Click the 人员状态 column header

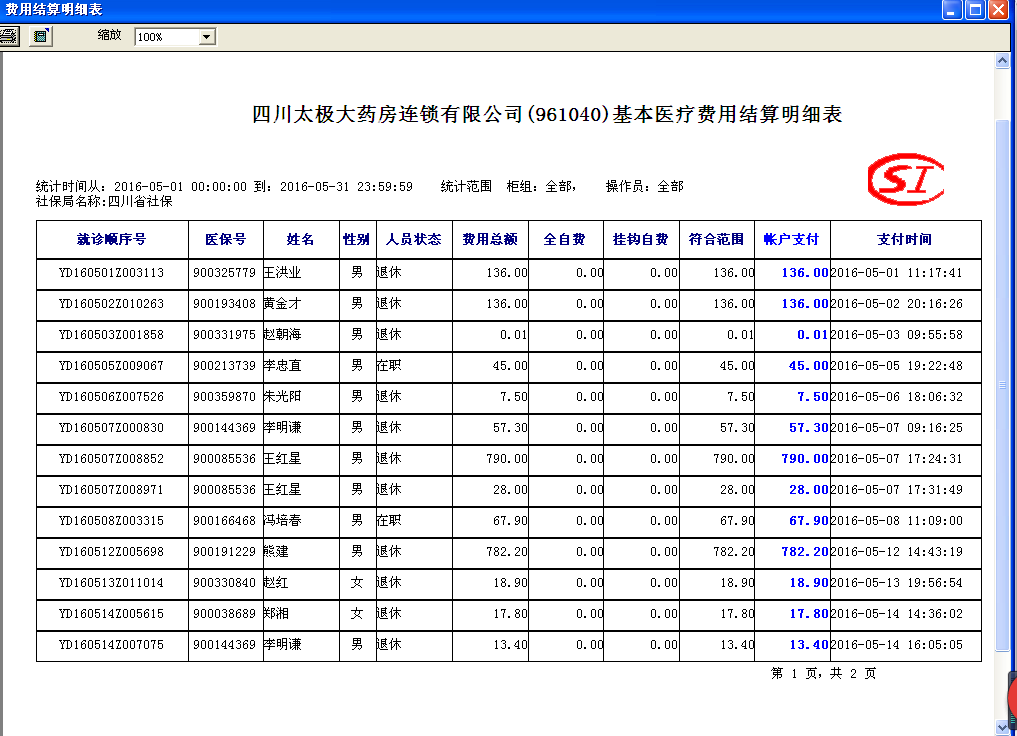[x=414, y=240]
